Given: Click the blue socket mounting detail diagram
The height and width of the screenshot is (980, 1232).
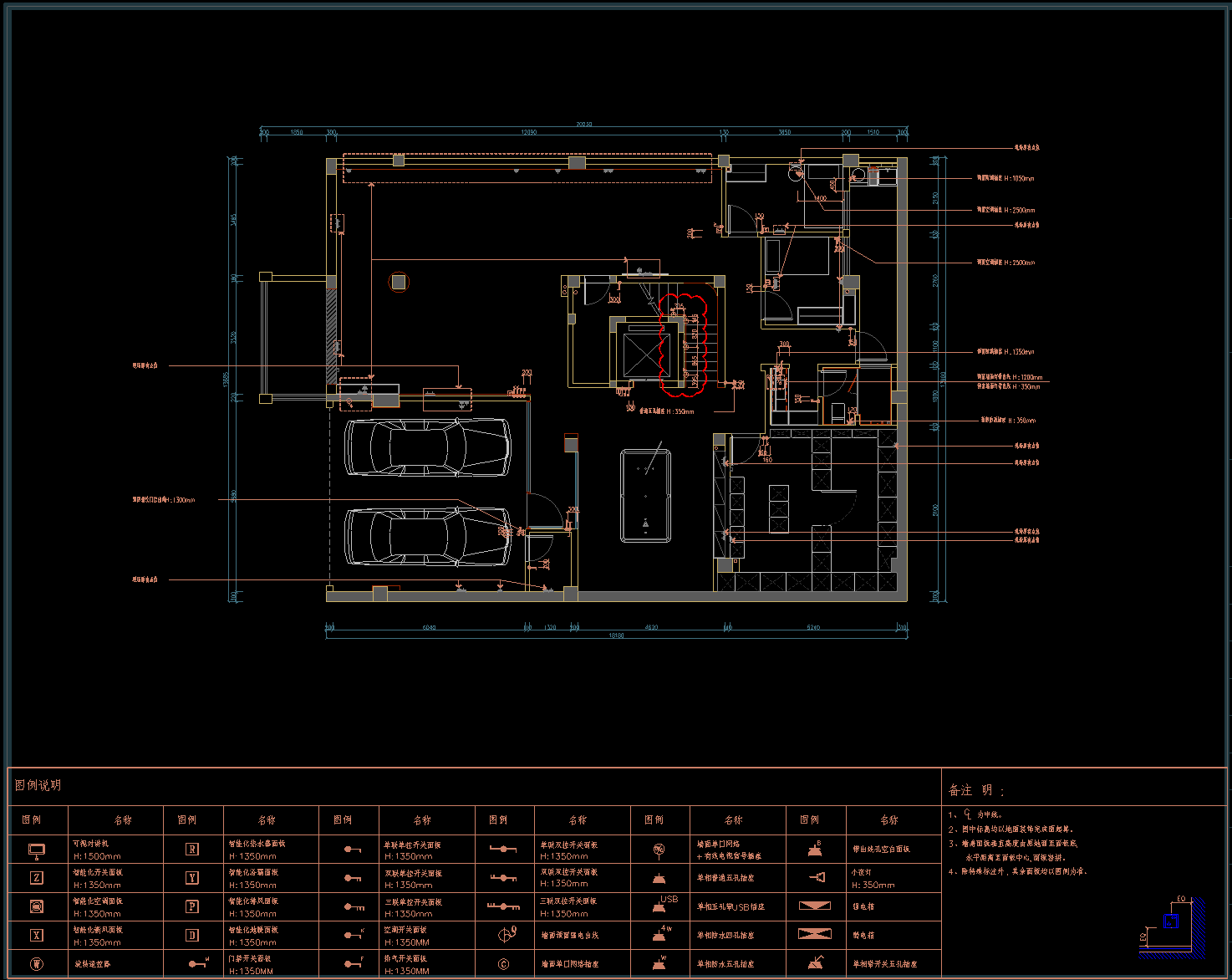Looking at the screenshot, I should pyautogui.click(x=1173, y=927).
